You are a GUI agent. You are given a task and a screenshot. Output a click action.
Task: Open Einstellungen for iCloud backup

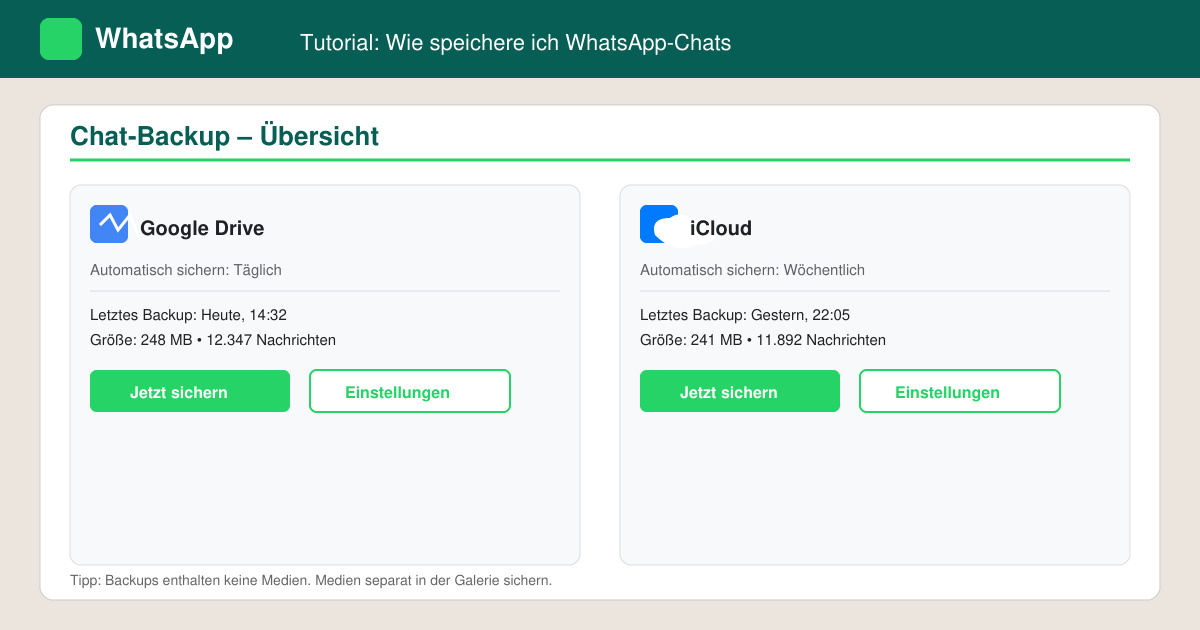click(960, 391)
